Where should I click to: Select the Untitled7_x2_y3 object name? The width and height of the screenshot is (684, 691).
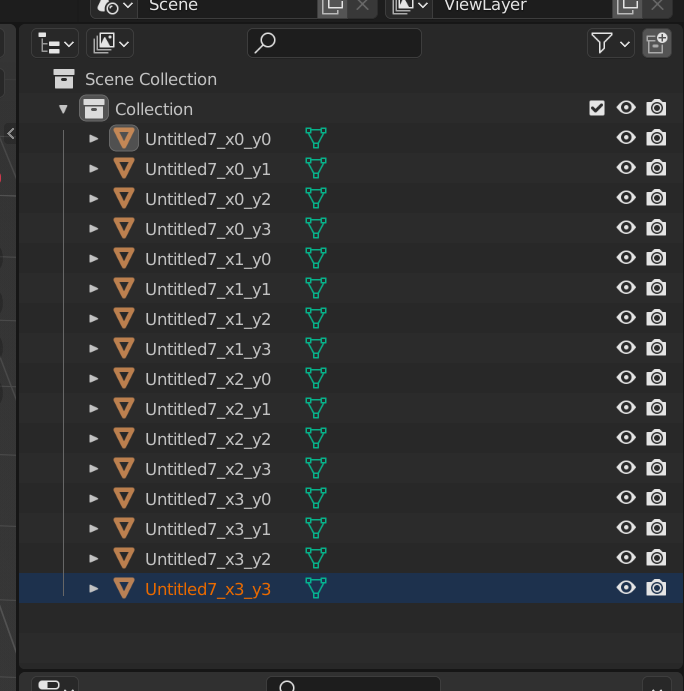[x=208, y=469]
